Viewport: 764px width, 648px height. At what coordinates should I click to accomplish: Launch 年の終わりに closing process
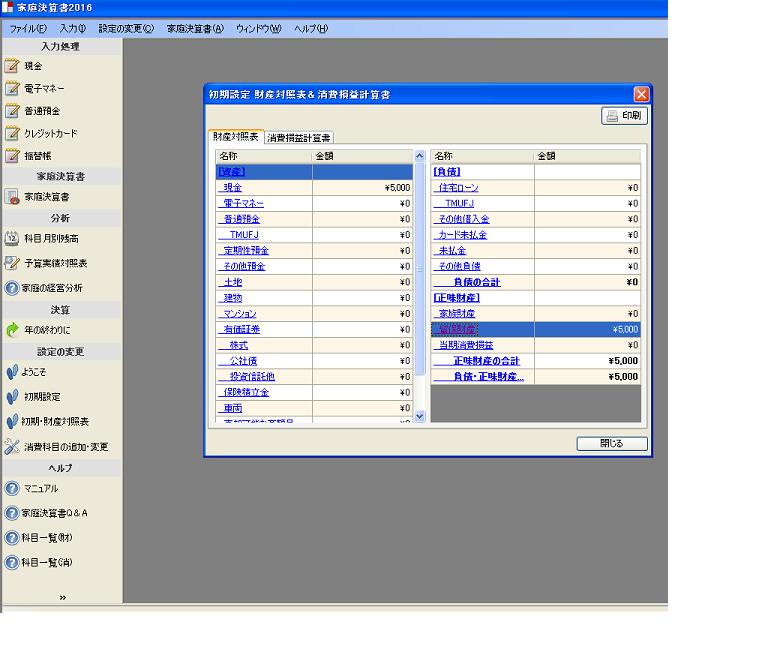47,329
